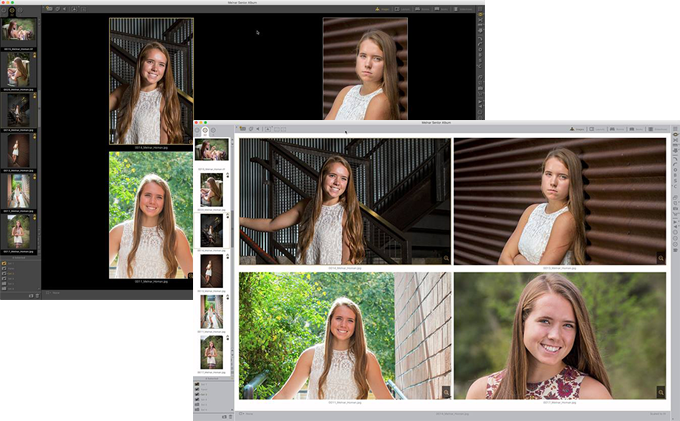680x421 pixels.
Task: Select the first thumbnail in the front window sidebar
Action: tap(211, 150)
